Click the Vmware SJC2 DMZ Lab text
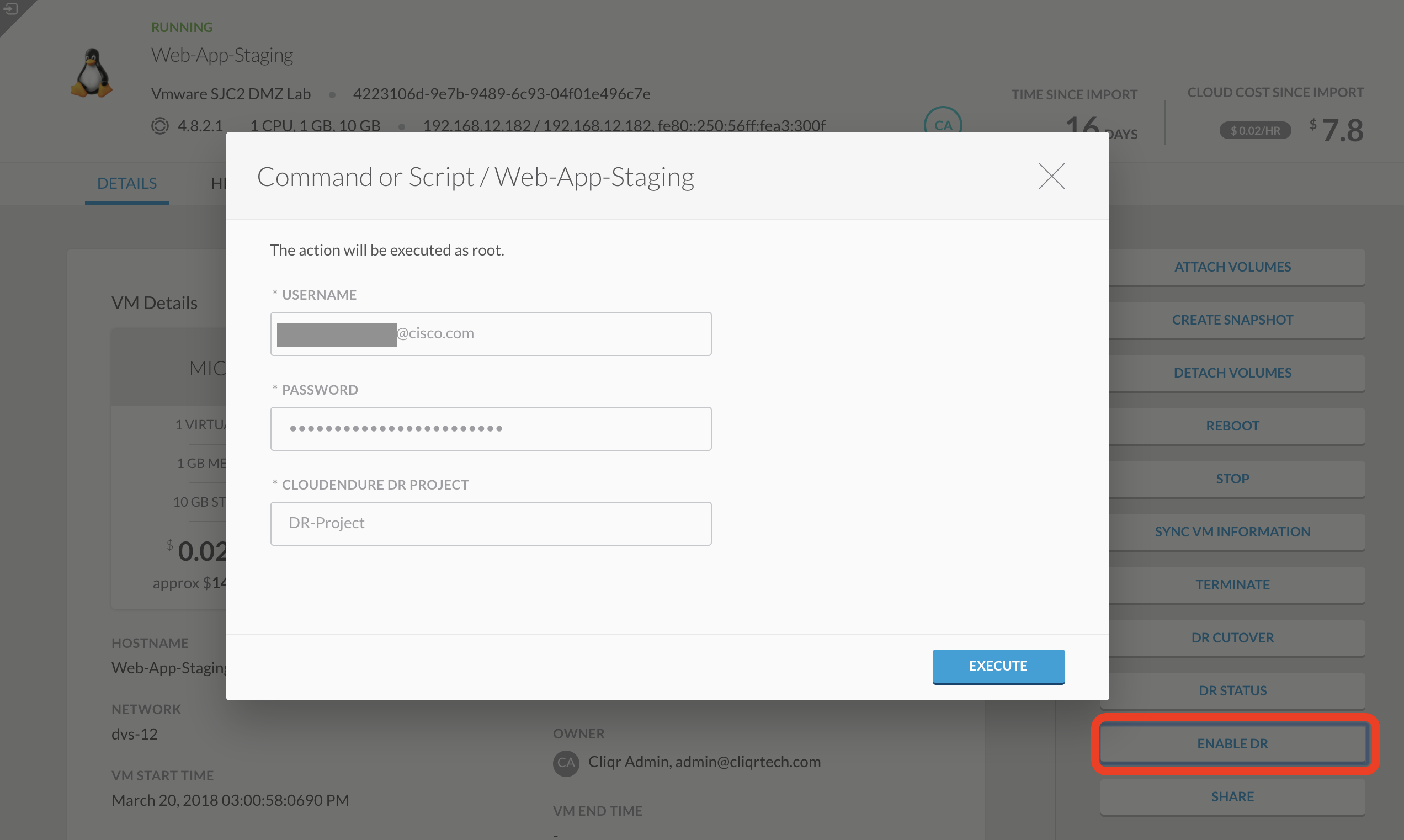Viewport: 1404px width, 840px height. tap(231, 94)
